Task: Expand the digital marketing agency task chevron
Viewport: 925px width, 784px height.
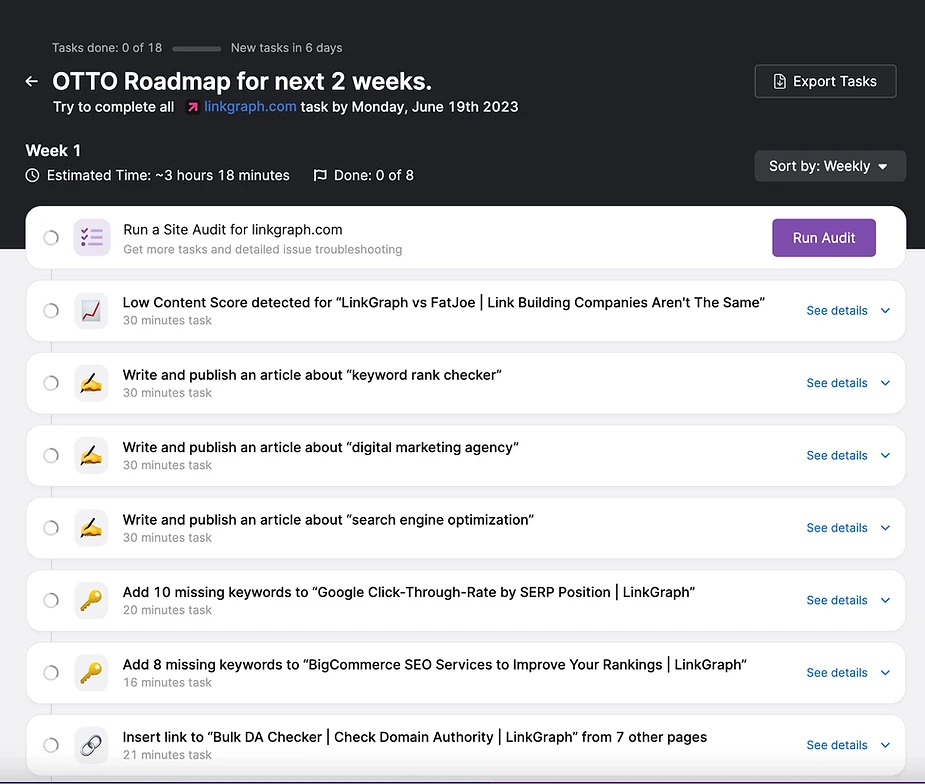Action: tap(885, 455)
